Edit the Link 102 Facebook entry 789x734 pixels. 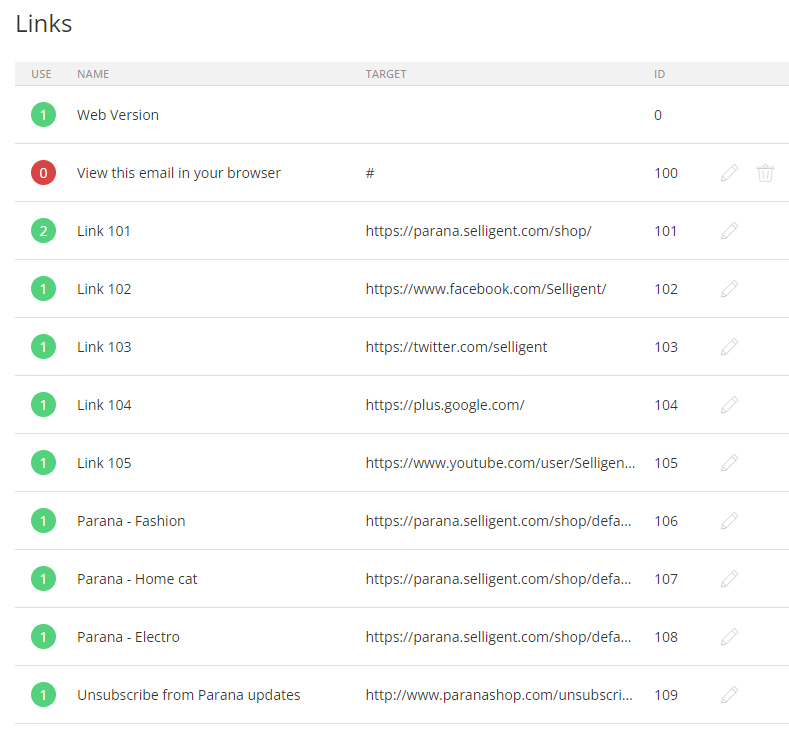point(729,289)
